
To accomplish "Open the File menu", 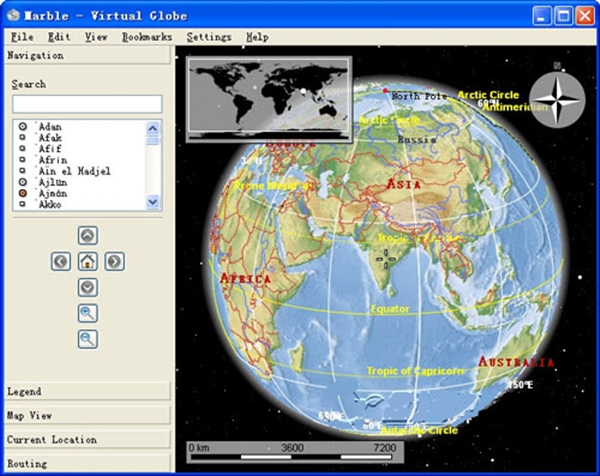I will pos(22,37).
